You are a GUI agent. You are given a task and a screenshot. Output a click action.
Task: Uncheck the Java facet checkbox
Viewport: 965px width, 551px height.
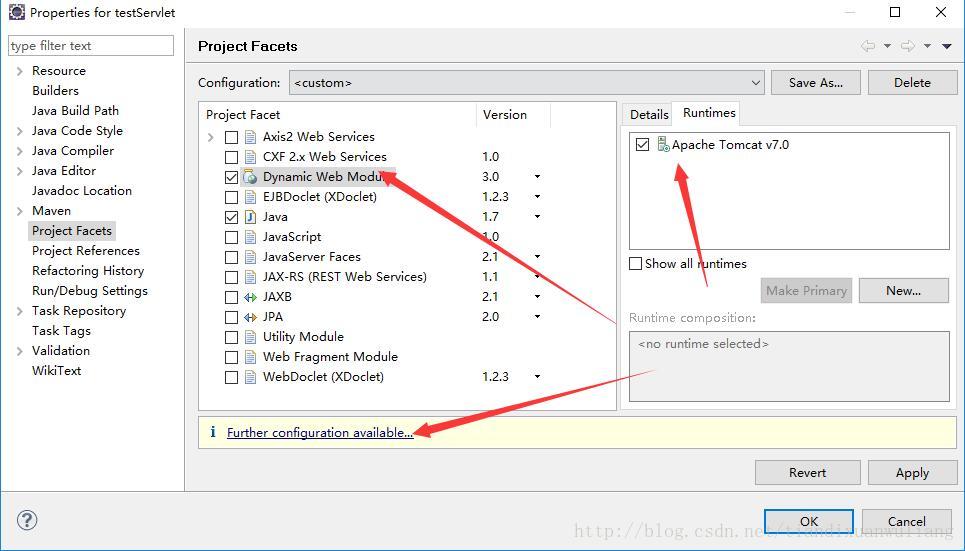pos(231,217)
